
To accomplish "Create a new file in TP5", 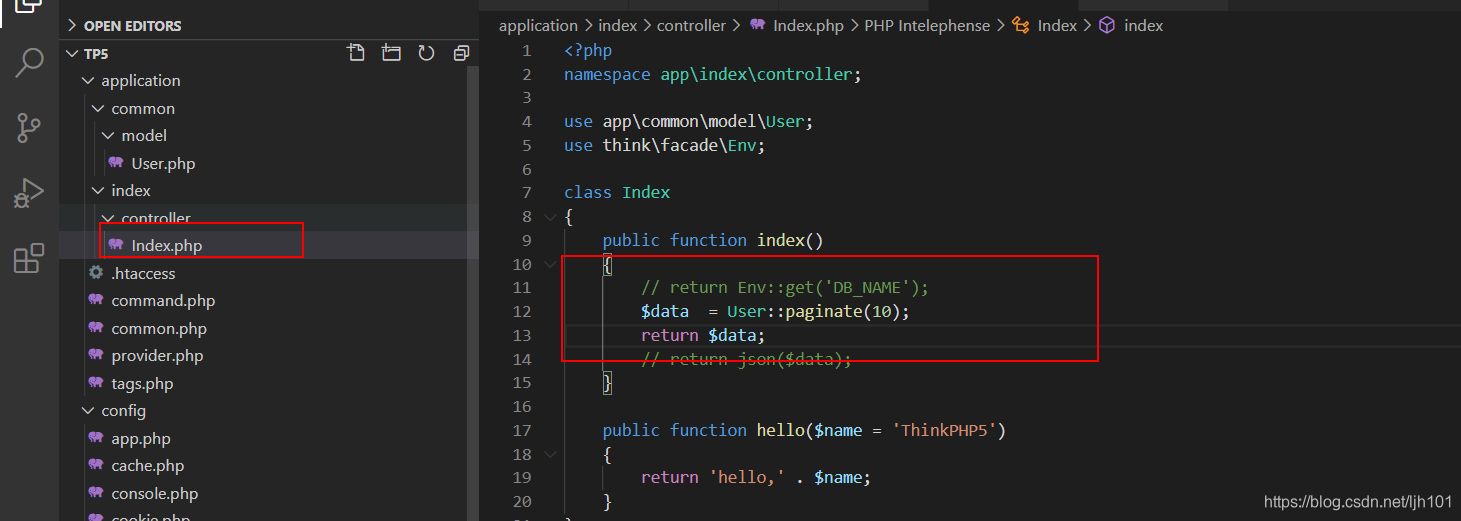I will pos(356,53).
